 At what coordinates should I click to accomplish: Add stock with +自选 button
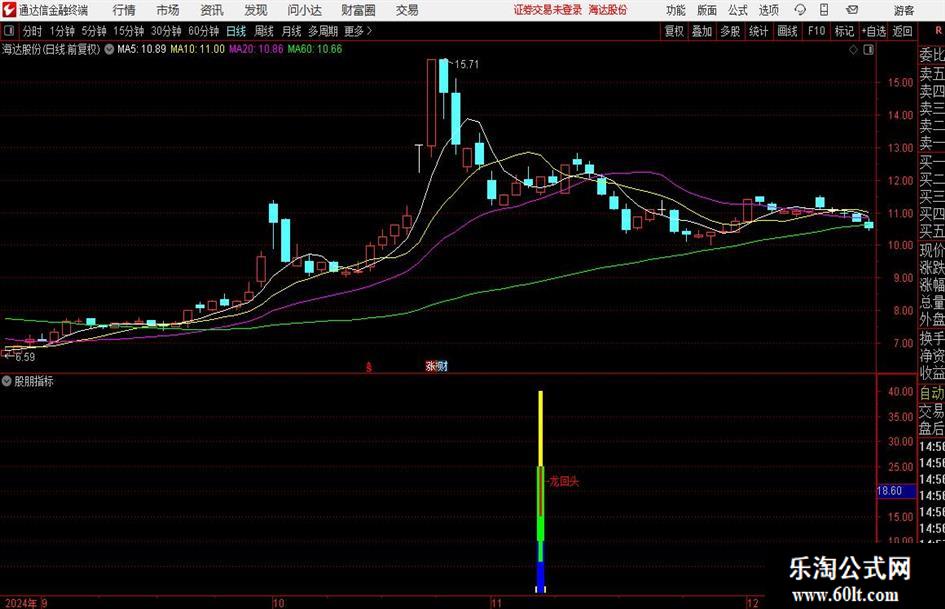click(x=873, y=31)
